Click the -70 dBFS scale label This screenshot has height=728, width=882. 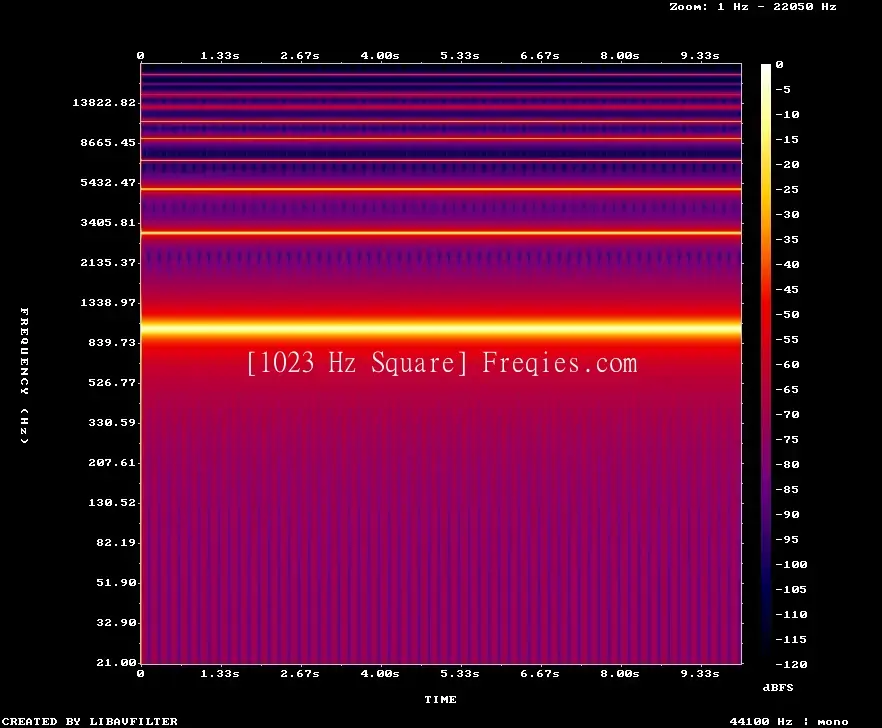[x=787, y=414]
